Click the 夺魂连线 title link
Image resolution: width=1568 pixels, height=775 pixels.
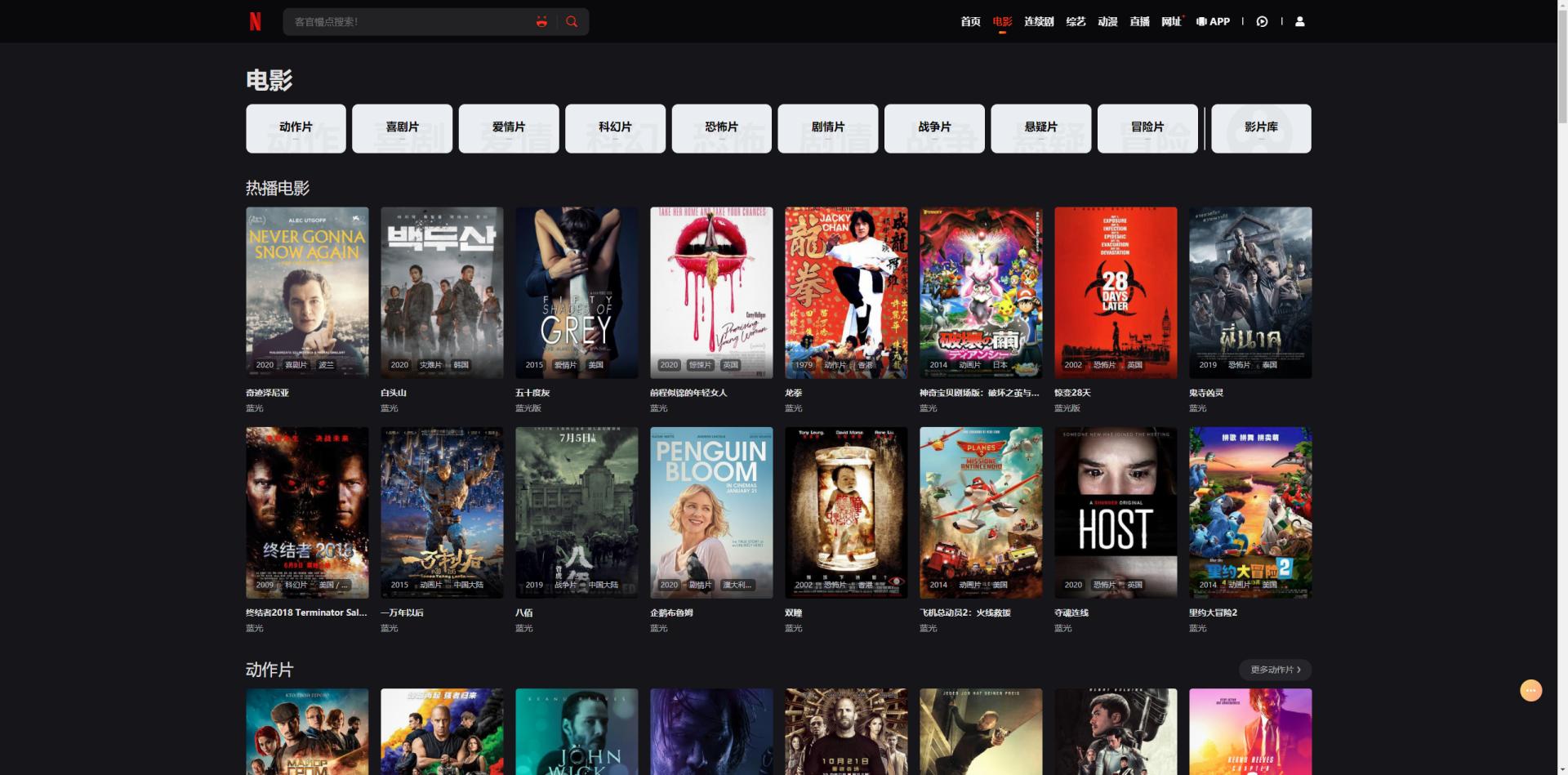1071,612
